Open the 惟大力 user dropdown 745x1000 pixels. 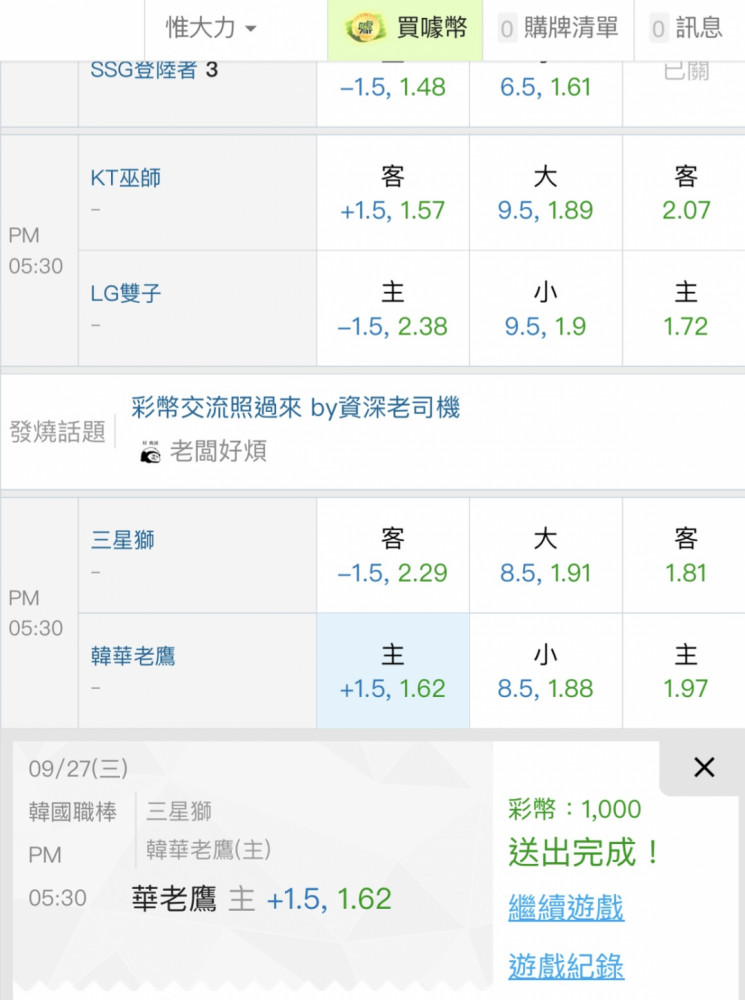pyautogui.click(x=211, y=28)
